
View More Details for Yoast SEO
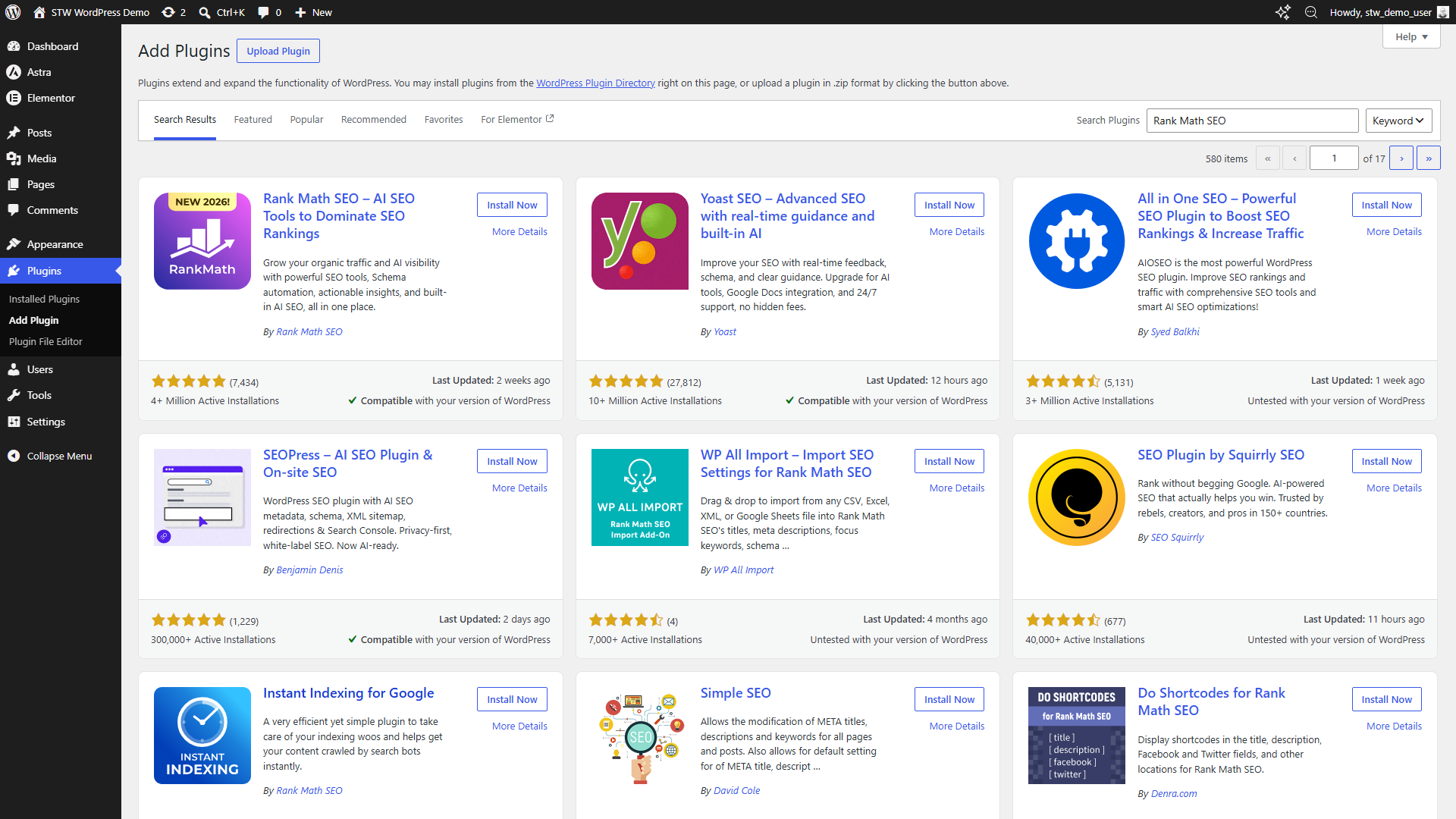click(x=957, y=232)
